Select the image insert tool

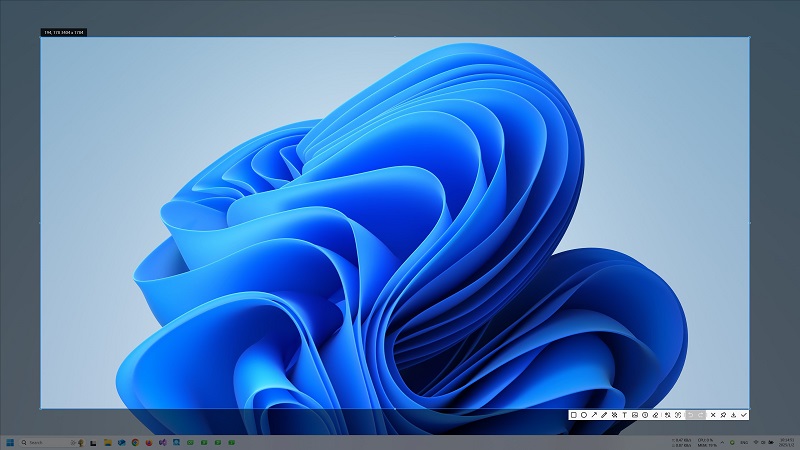pyautogui.click(x=635, y=415)
